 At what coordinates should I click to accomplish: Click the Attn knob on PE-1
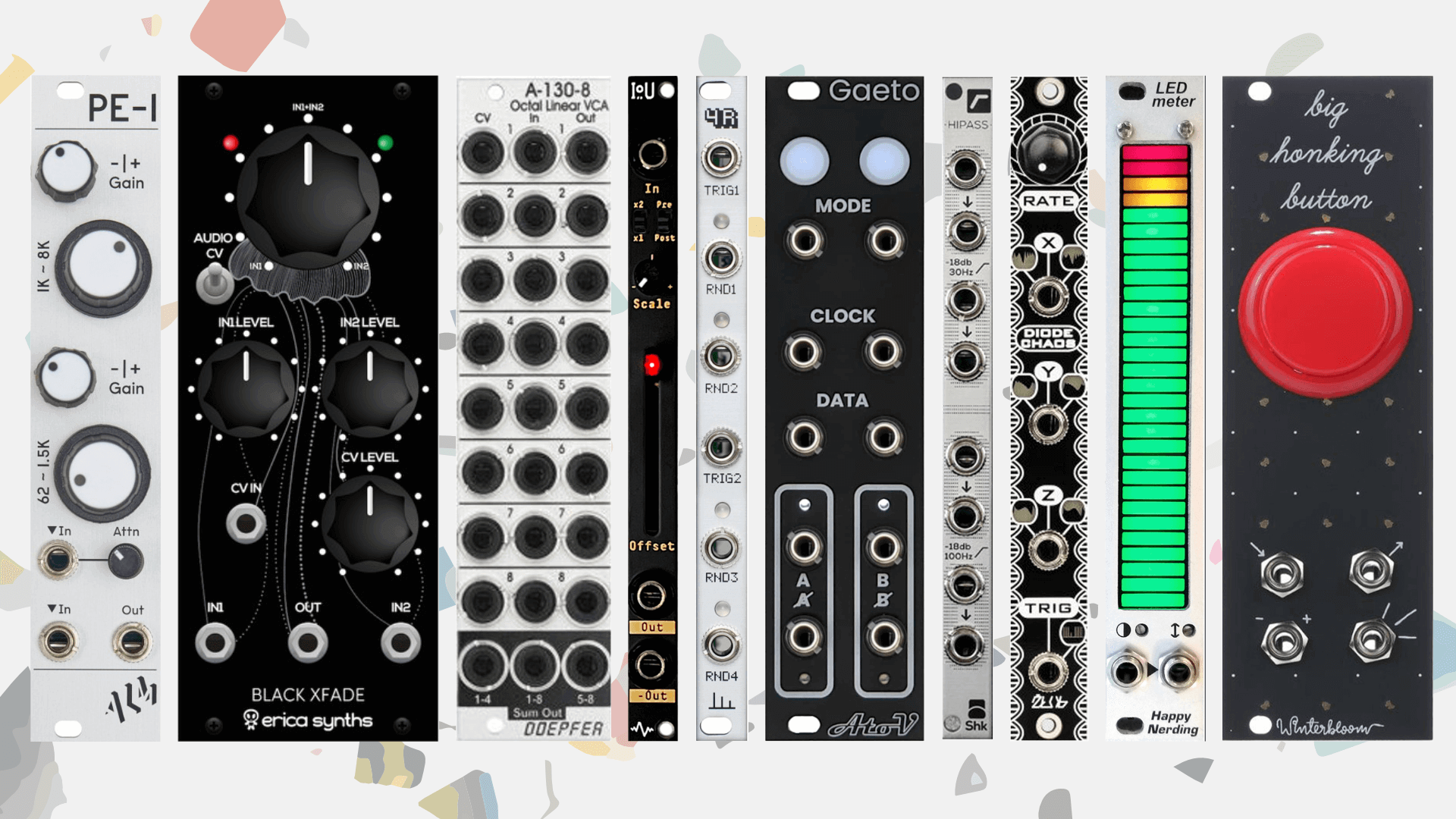click(125, 561)
